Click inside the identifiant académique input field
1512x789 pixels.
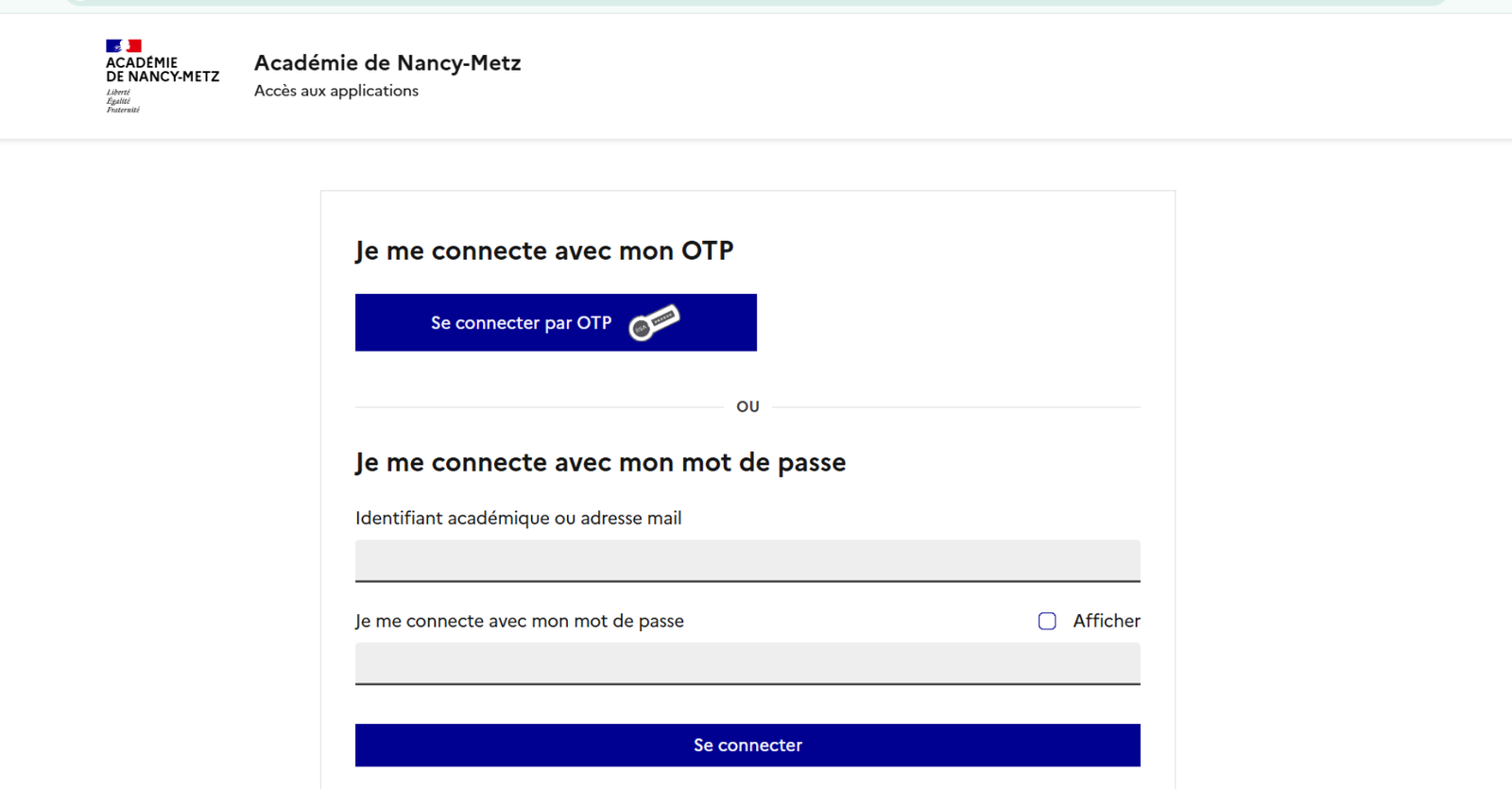pyautogui.click(x=747, y=560)
